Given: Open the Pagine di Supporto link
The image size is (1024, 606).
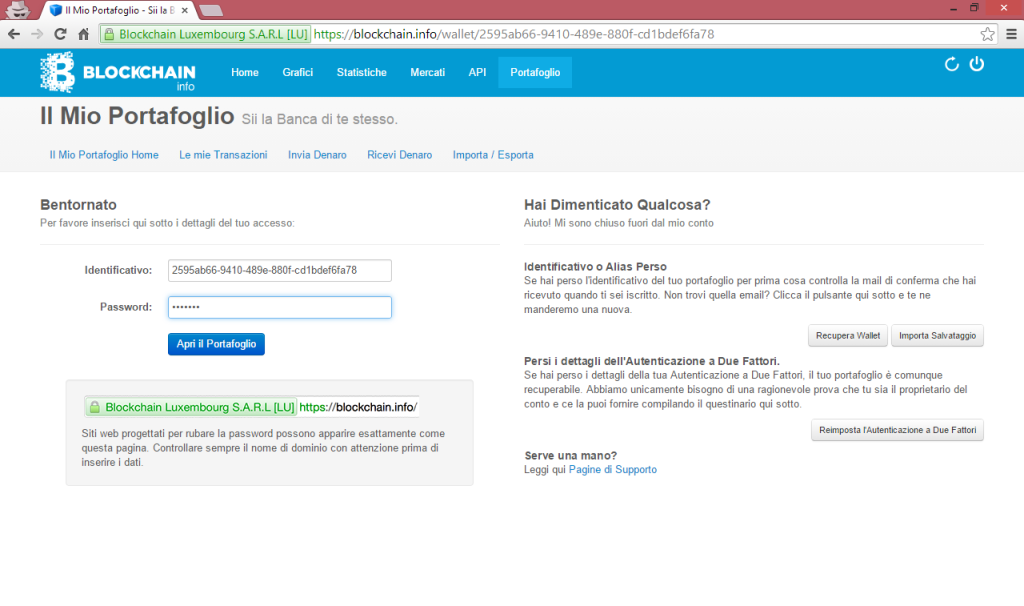Looking at the screenshot, I should point(613,470).
